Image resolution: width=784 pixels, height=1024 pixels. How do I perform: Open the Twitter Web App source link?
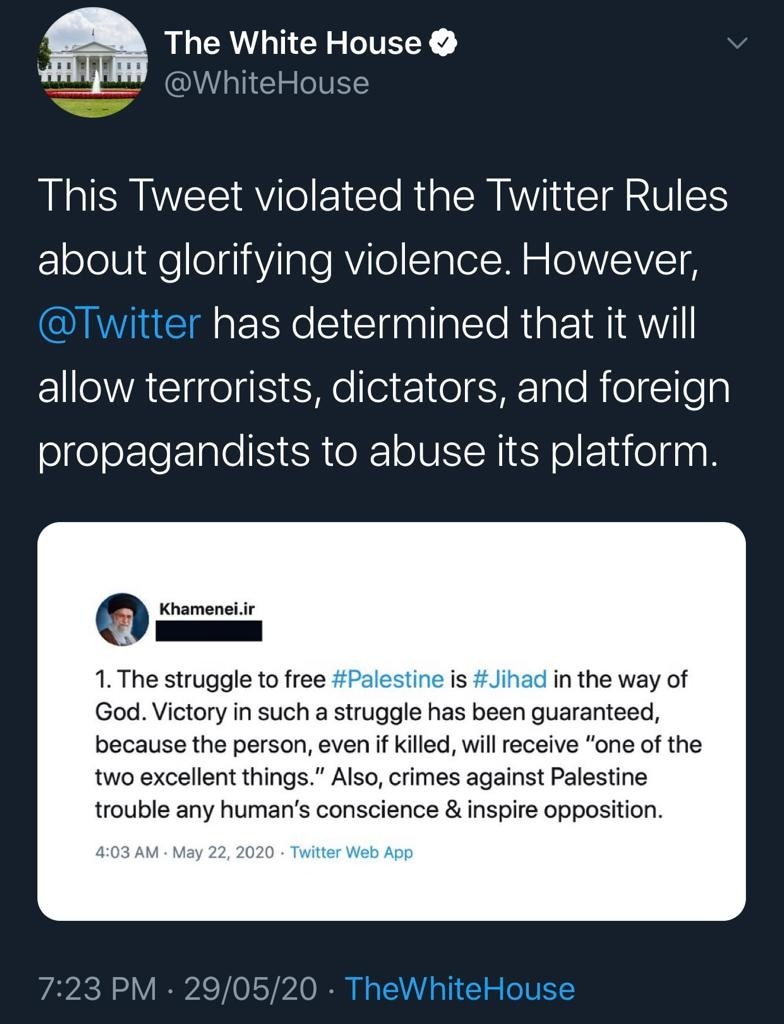[x=351, y=853]
